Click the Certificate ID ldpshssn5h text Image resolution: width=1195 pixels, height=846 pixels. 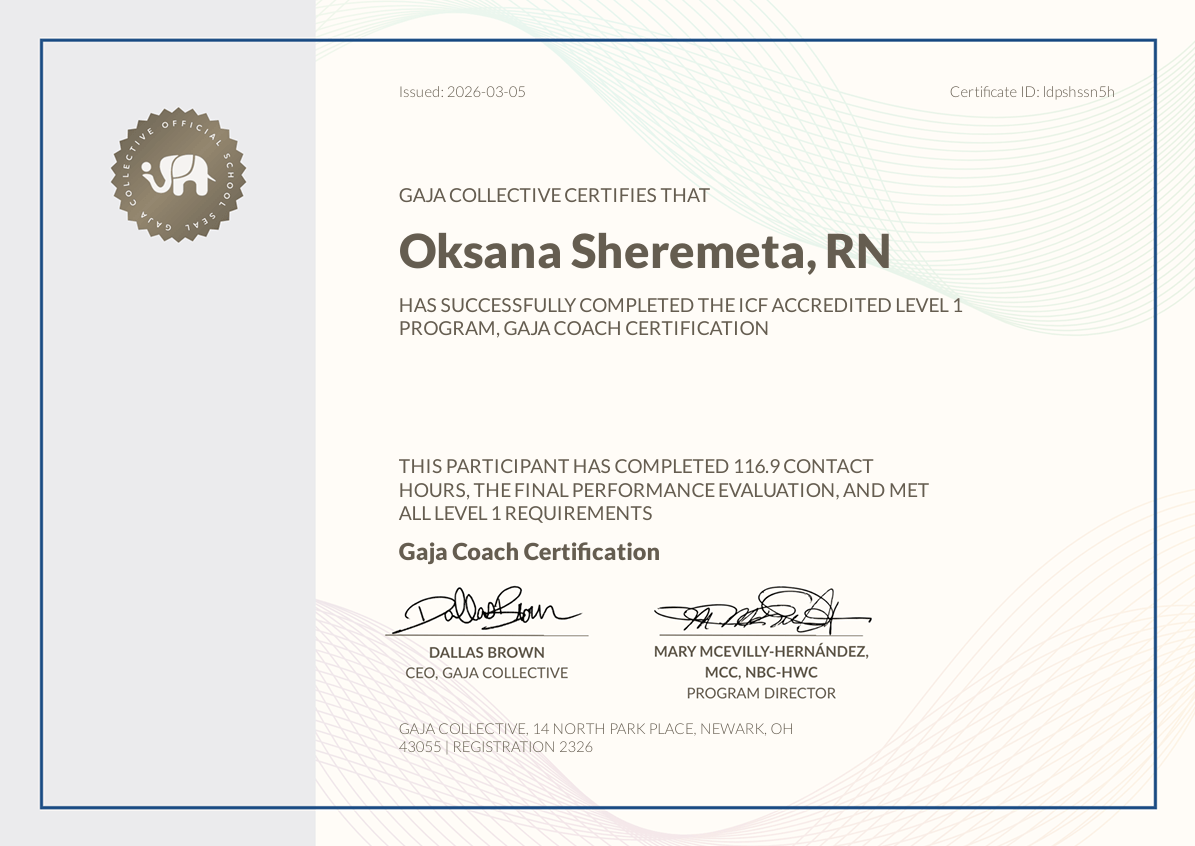[1032, 91]
